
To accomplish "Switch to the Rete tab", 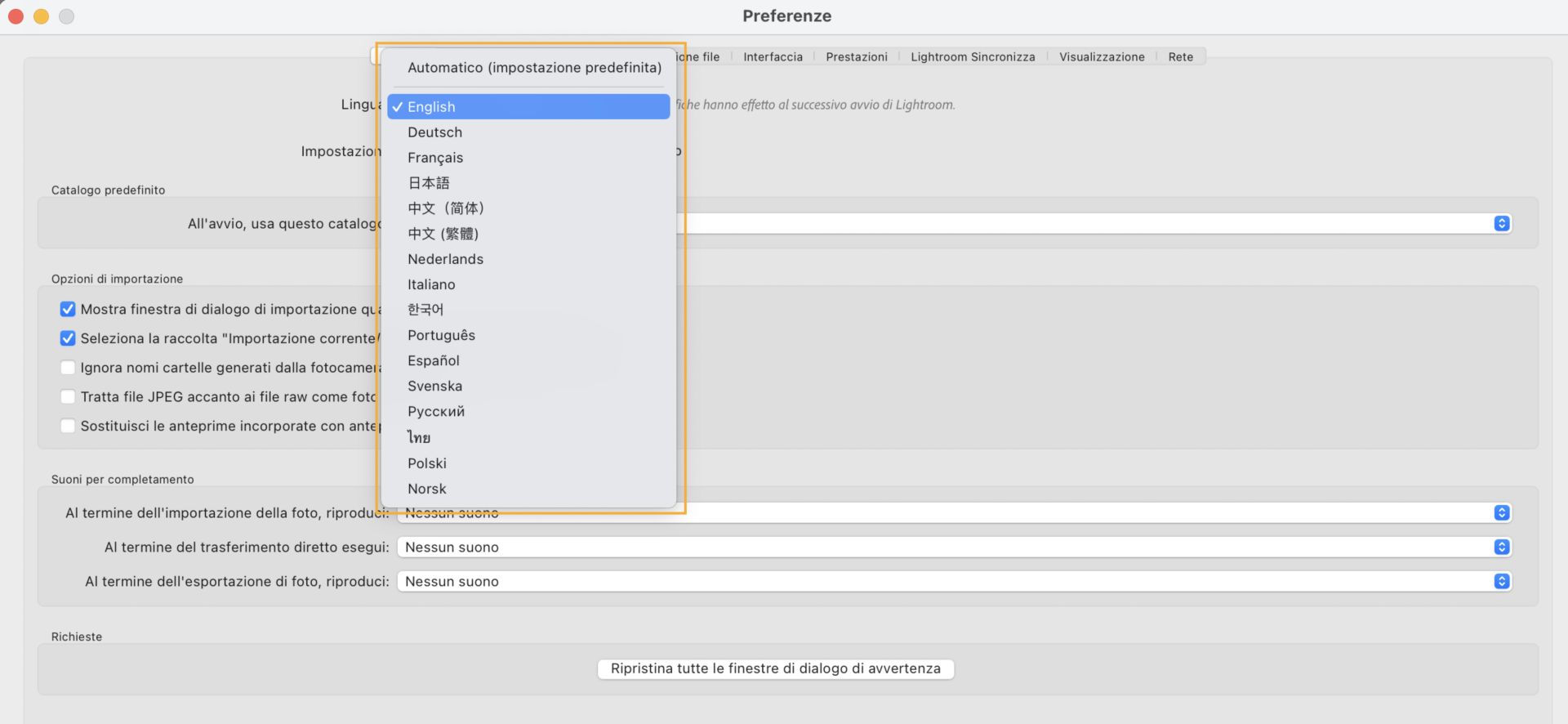I will coord(1180,56).
